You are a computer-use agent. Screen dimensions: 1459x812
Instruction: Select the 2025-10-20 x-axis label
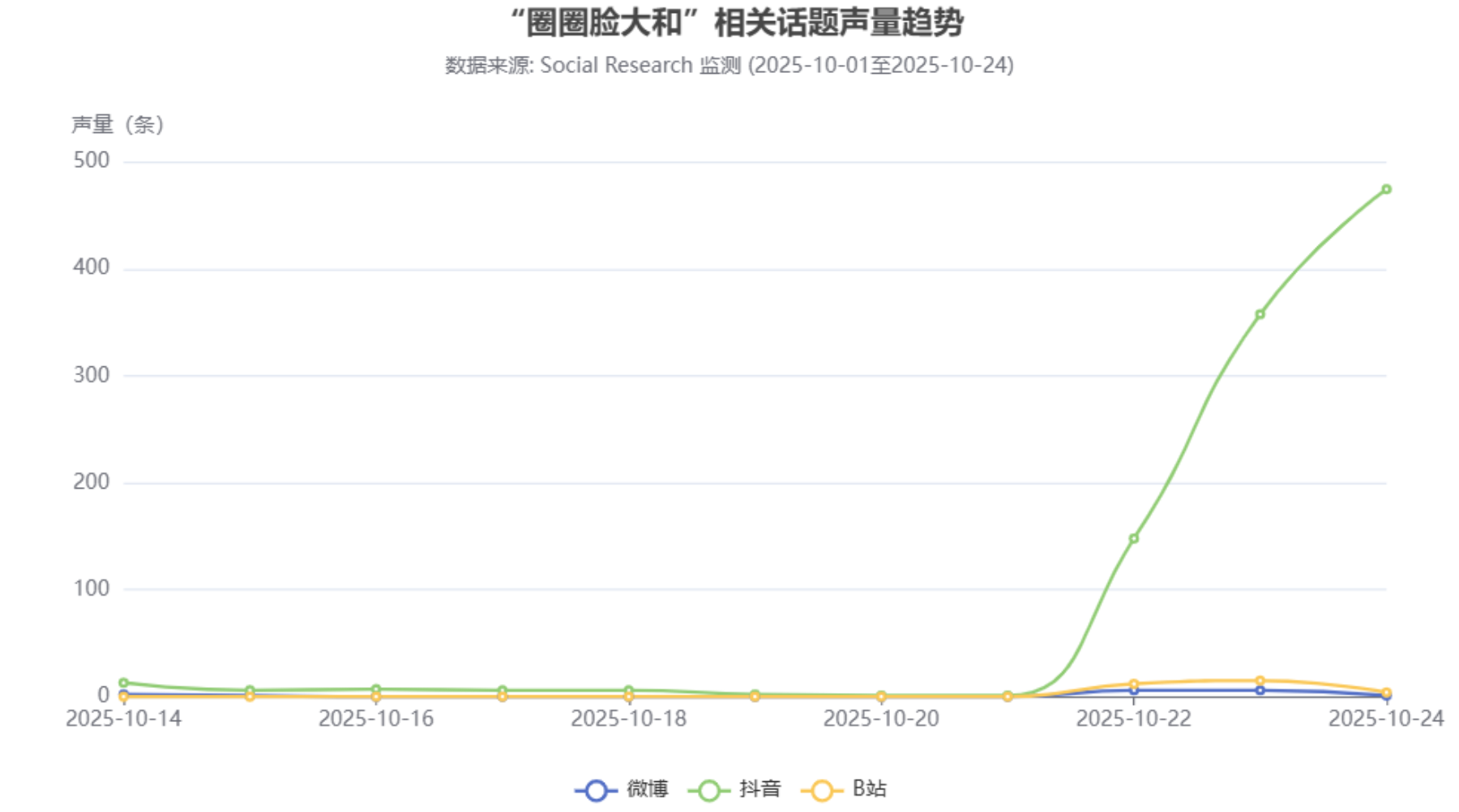[x=881, y=719]
